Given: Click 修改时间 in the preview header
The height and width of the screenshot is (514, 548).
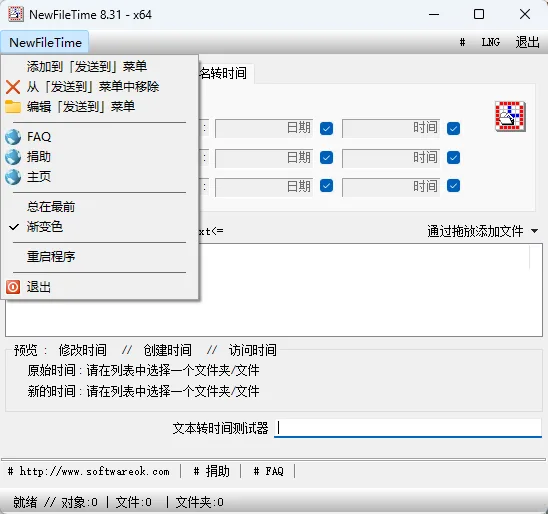Looking at the screenshot, I should [82, 350].
